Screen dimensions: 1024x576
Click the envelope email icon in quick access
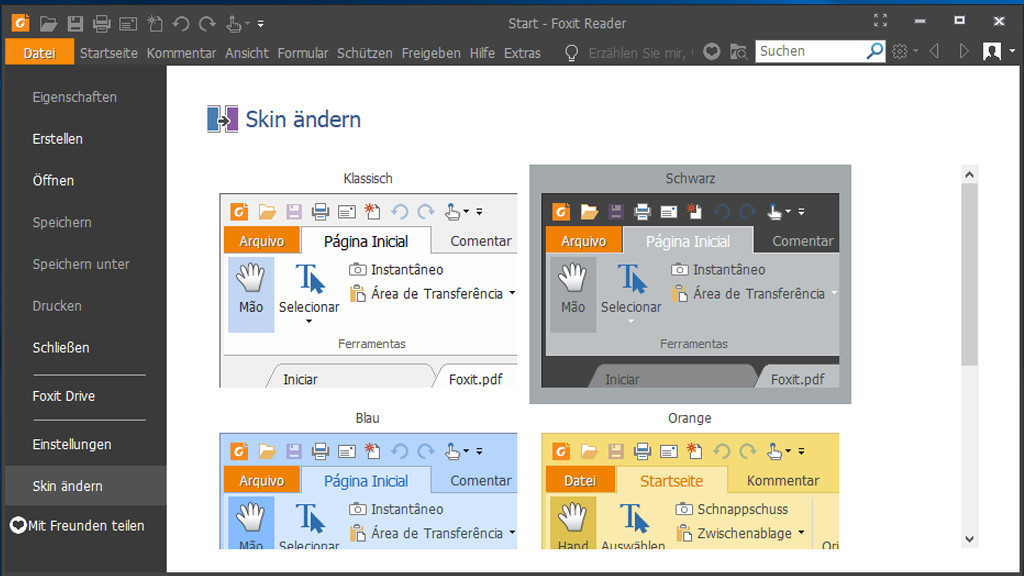[x=128, y=24]
